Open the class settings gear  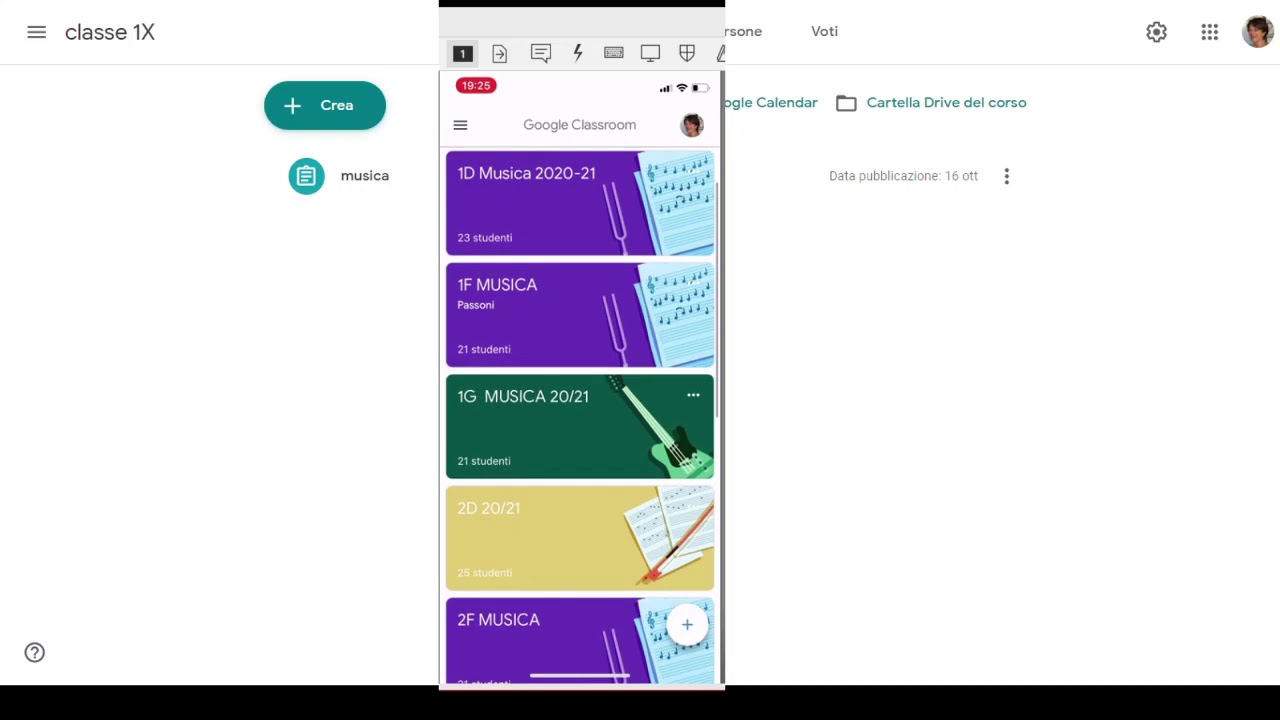tap(1156, 32)
